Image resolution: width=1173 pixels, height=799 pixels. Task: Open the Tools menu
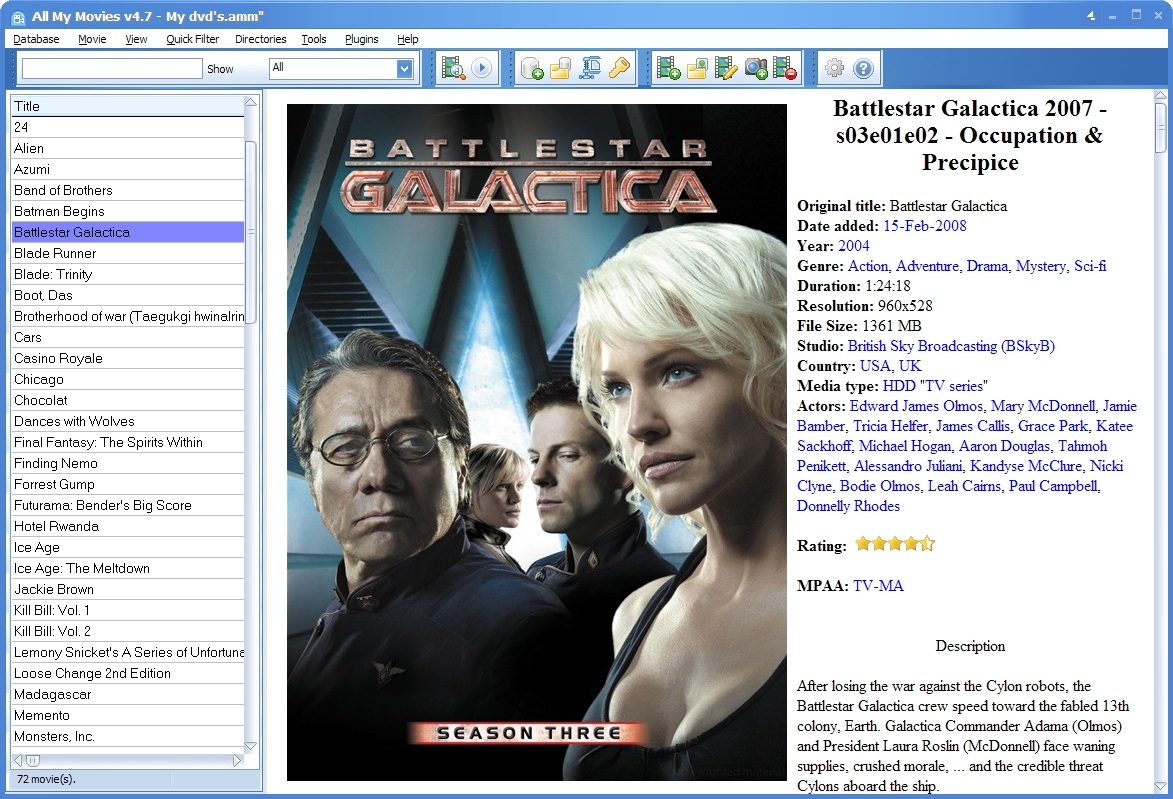tap(313, 39)
